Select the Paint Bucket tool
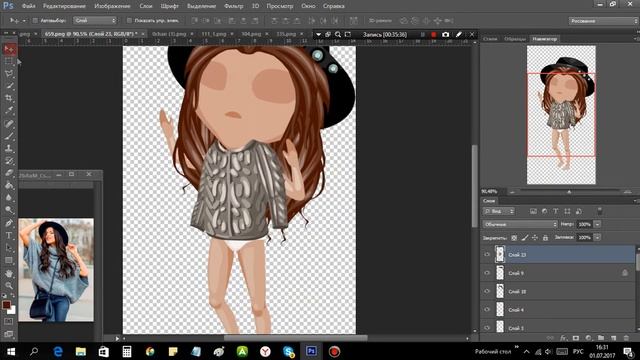Image resolution: width=640 pixels, height=360 pixels. point(9,185)
